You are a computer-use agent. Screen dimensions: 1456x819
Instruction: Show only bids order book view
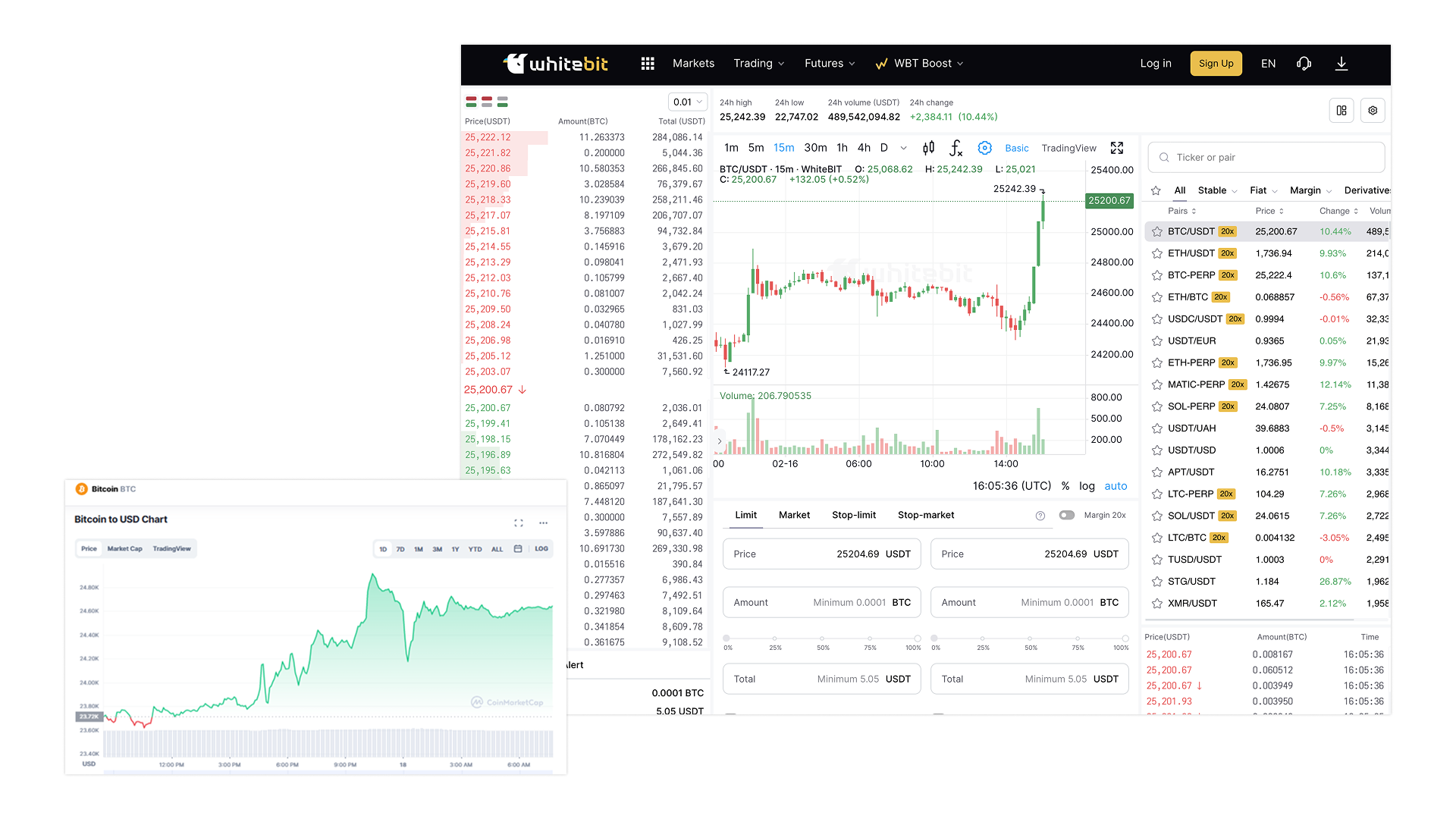[503, 102]
